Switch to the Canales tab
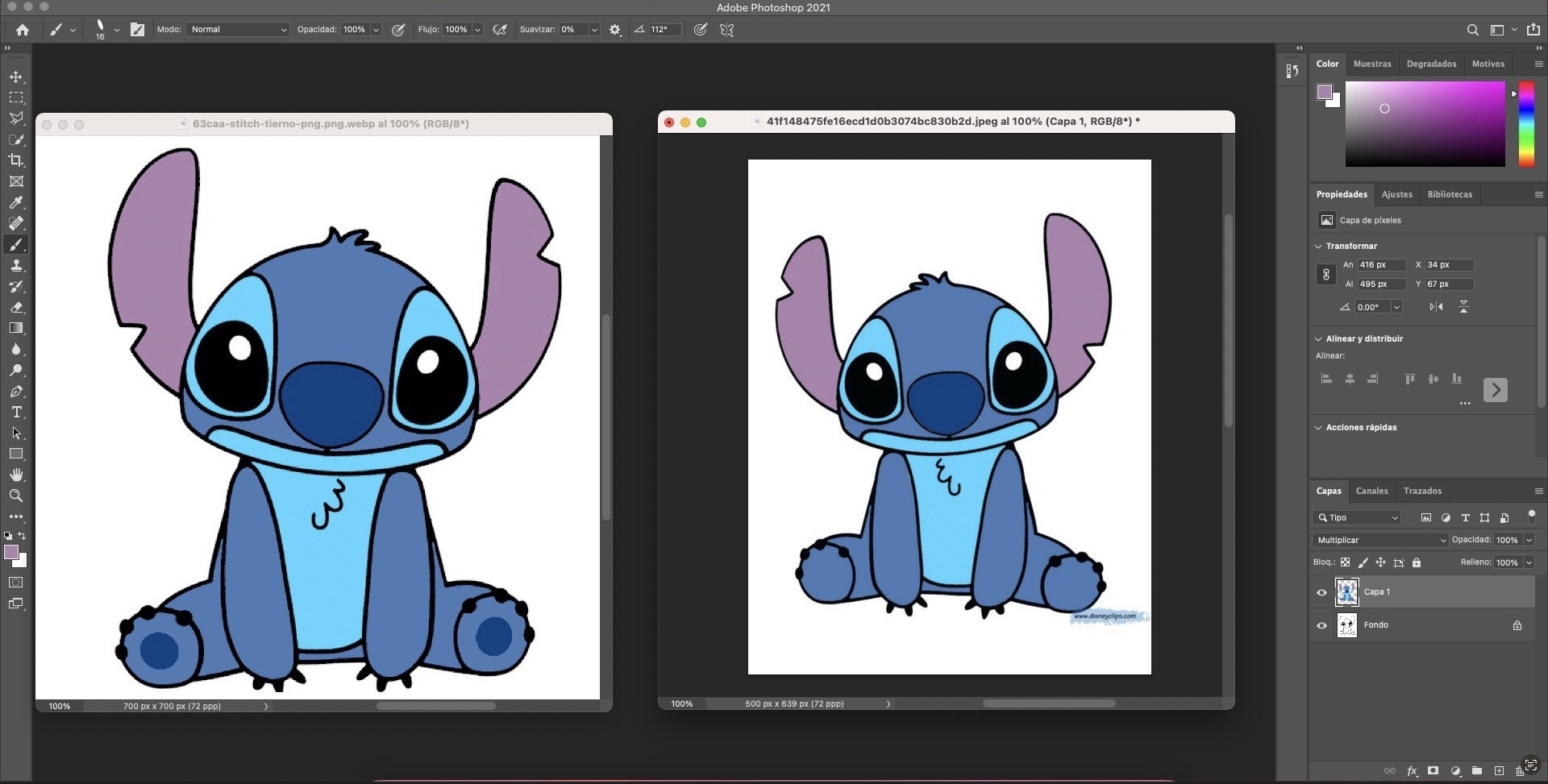The height and width of the screenshot is (784, 1548). point(1371,491)
